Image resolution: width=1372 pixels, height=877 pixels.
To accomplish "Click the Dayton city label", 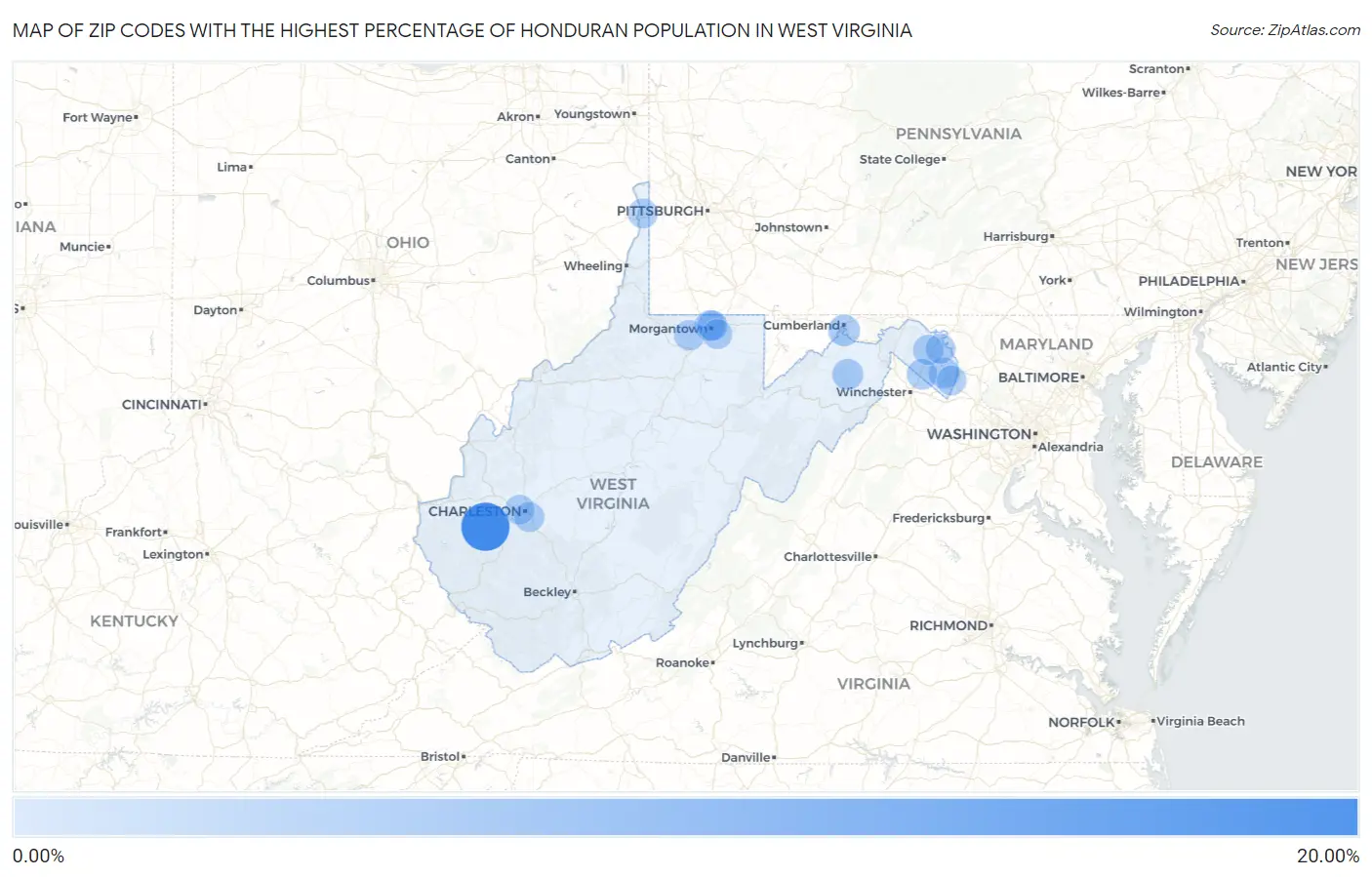I will (x=216, y=310).
